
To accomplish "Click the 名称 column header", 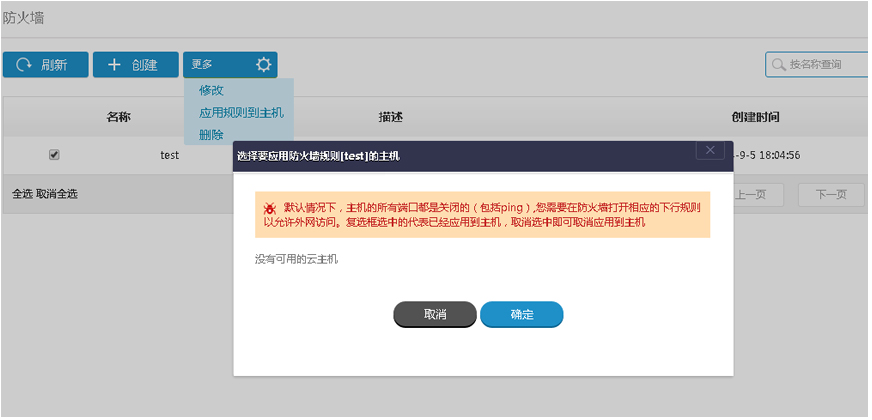I will [118, 117].
